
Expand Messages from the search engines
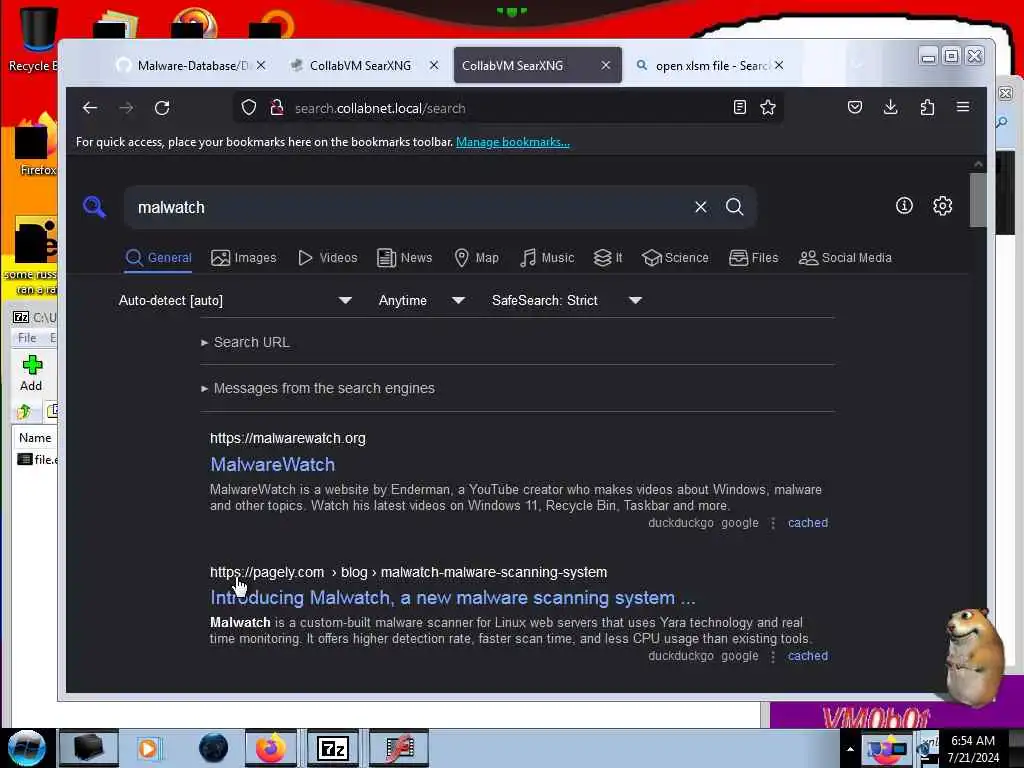click(x=318, y=388)
